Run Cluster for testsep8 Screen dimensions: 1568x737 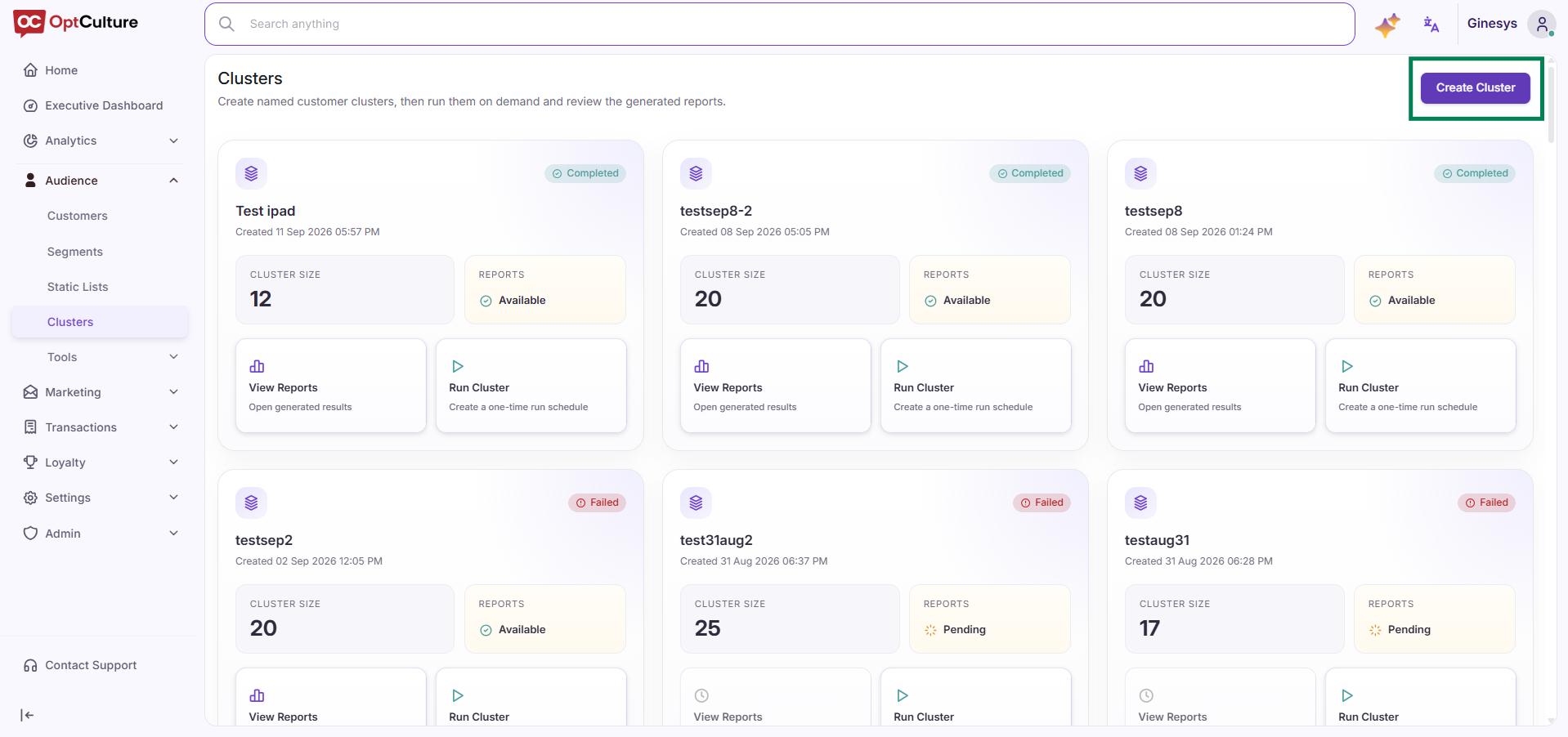pos(1421,386)
